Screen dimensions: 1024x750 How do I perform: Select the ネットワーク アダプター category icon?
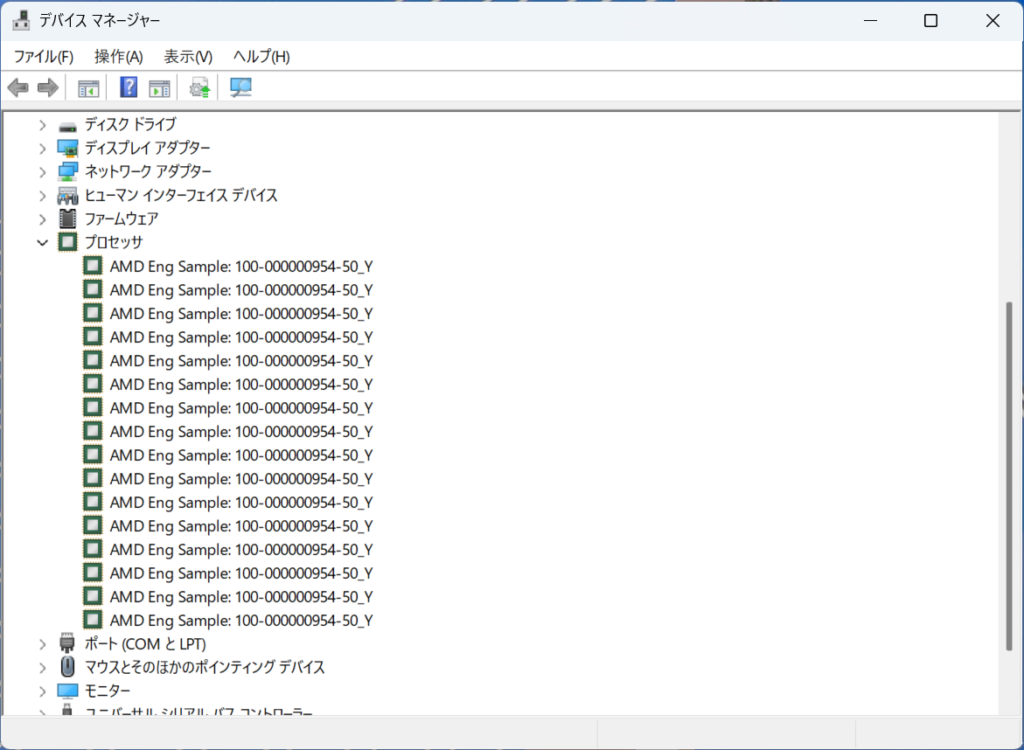(x=67, y=172)
